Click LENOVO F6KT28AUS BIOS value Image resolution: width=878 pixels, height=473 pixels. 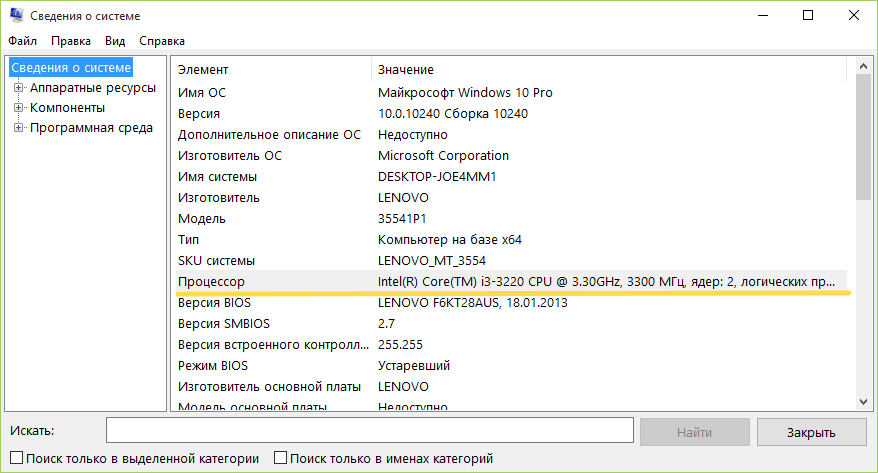click(x=473, y=302)
